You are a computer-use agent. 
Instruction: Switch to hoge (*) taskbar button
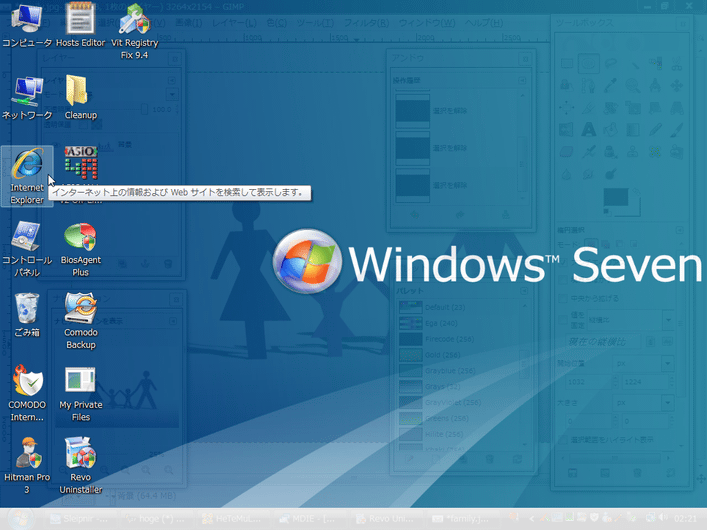[x=156, y=519]
